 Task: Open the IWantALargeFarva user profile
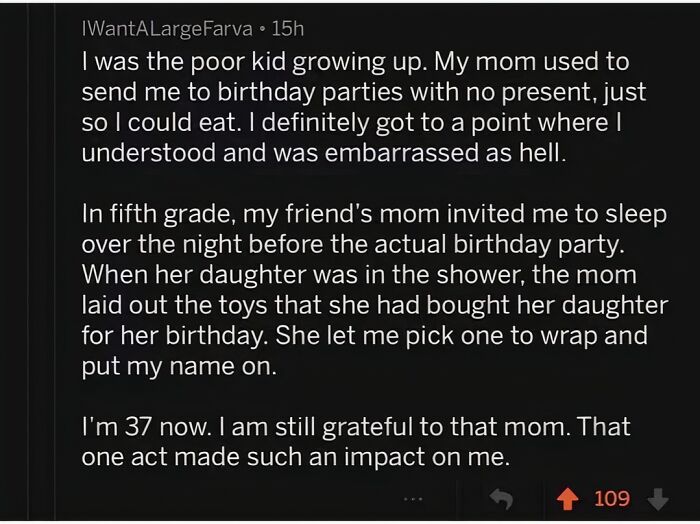tap(165, 29)
